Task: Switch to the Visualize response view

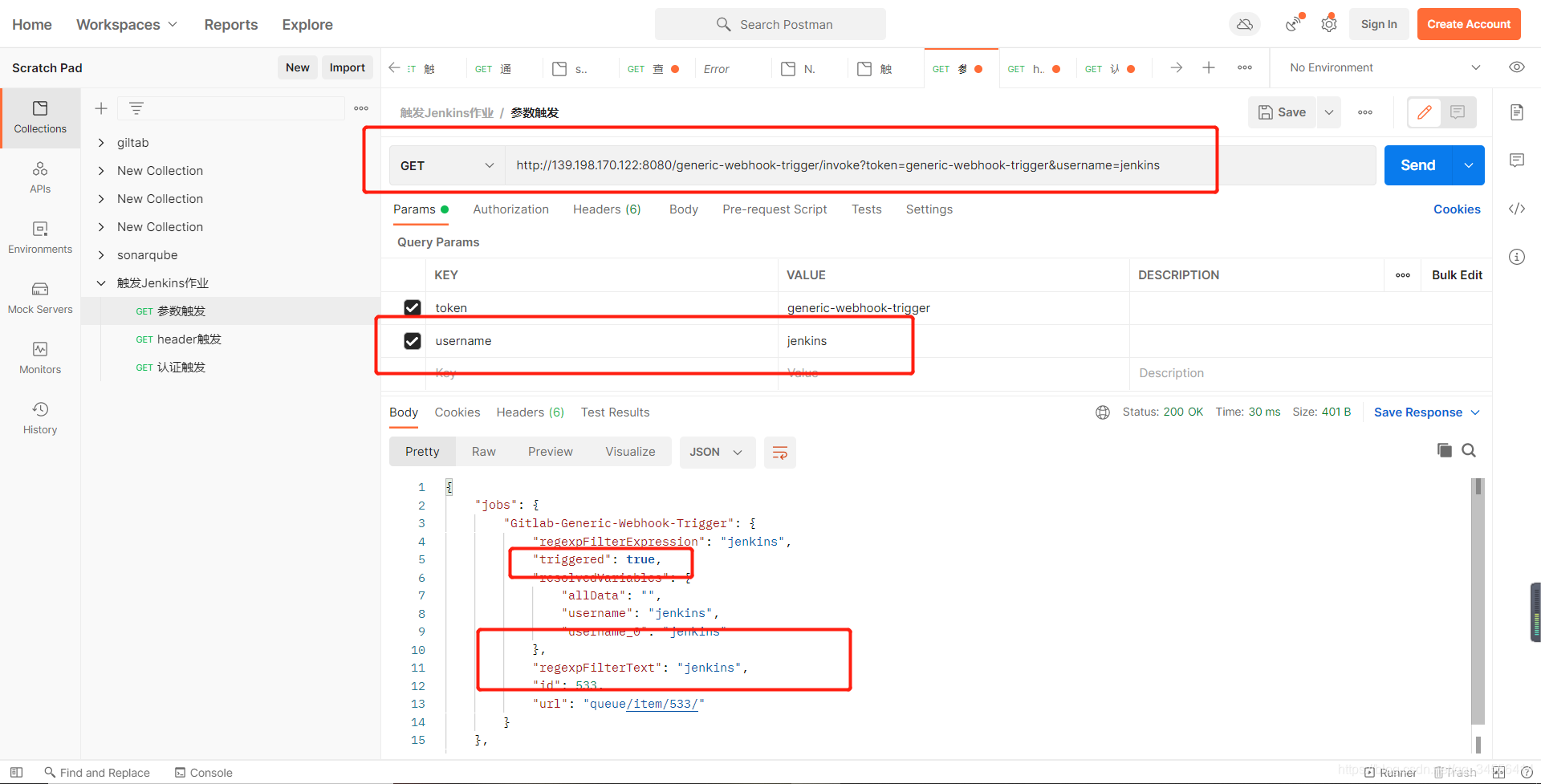Action: 630,452
